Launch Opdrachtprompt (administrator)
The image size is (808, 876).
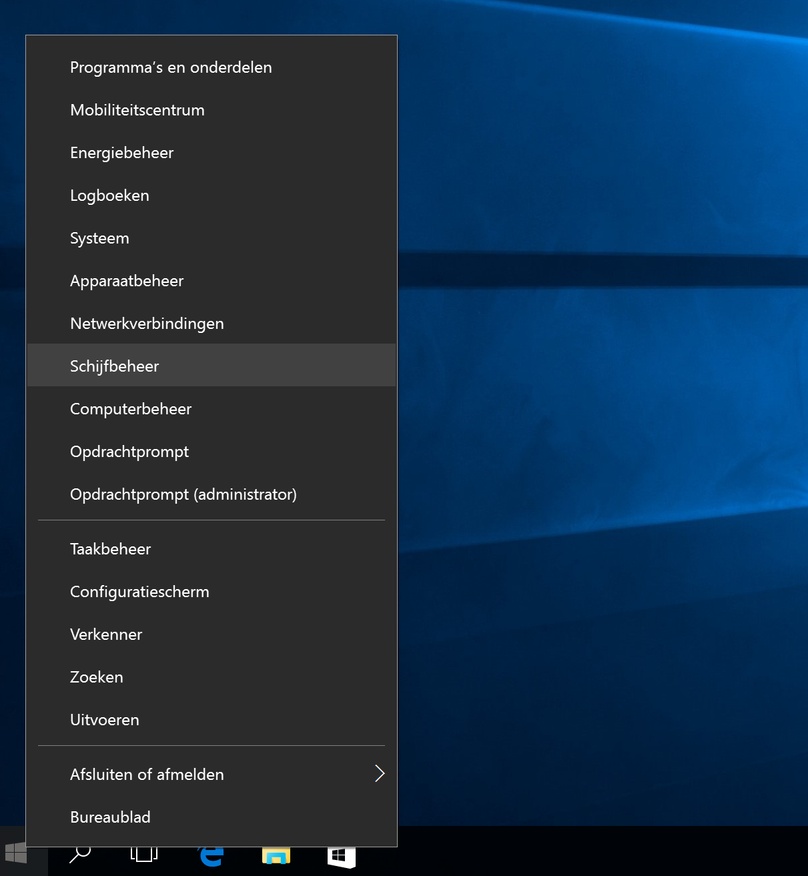(x=212, y=494)
